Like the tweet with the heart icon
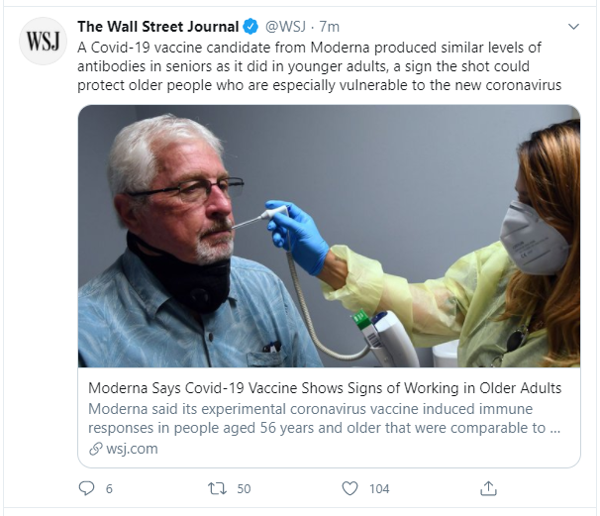 click(x=349, y=488)
